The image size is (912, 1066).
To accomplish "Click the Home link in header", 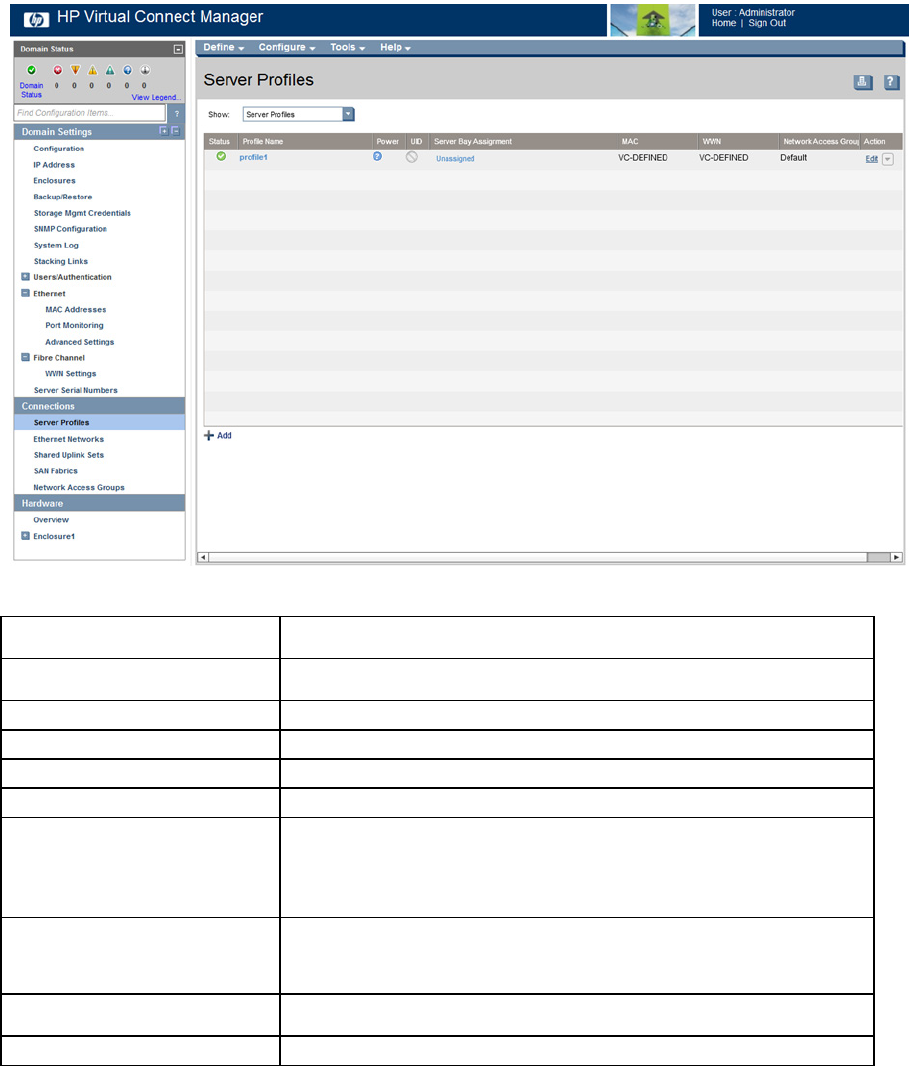I will pyautogui.click(x=724, y=23).
